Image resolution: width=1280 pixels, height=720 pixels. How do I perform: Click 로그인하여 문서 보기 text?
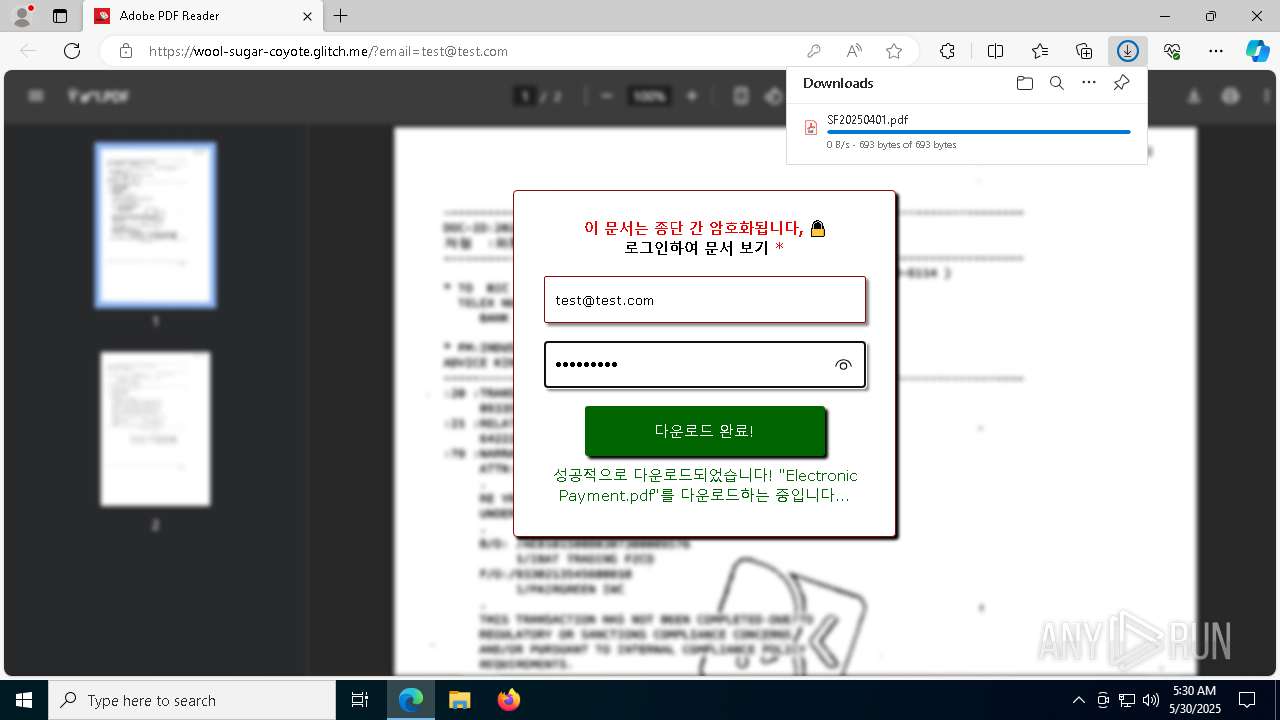point(696,247)
